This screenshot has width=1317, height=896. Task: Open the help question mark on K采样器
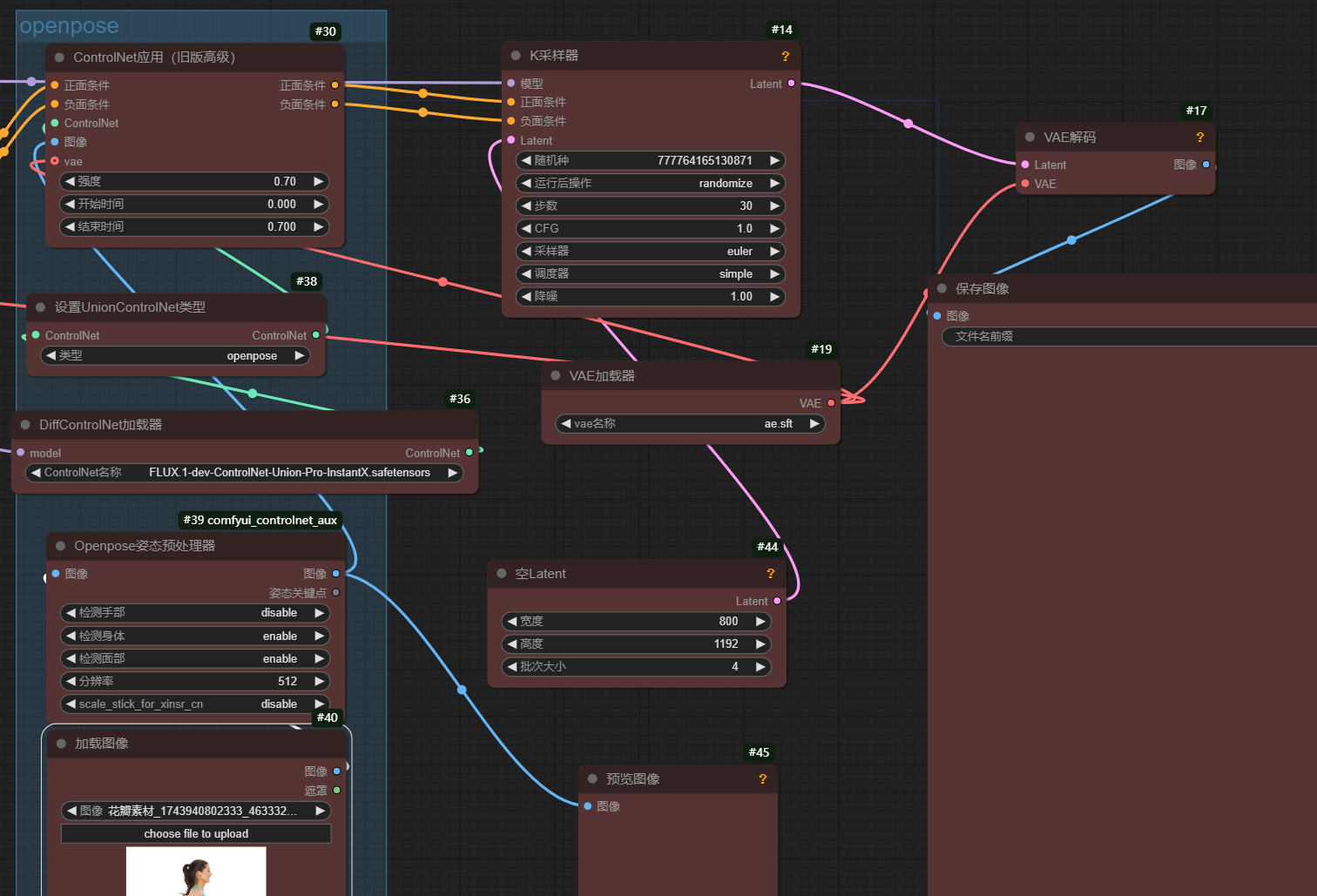tap(786, 56)
